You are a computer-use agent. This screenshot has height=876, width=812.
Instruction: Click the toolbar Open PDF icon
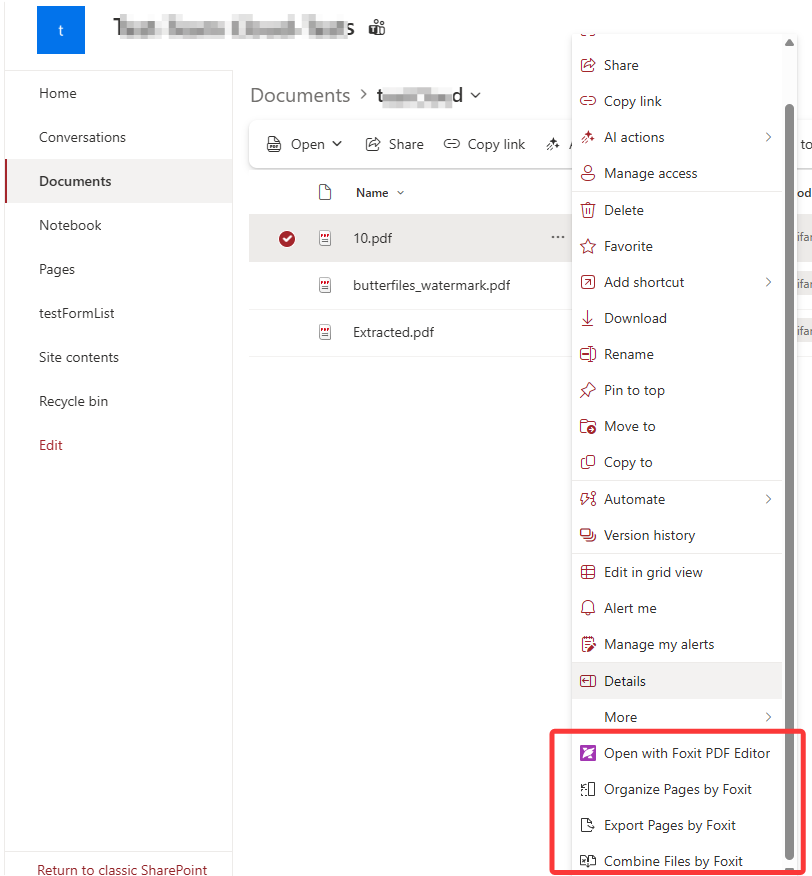click(x=274, y=144)
